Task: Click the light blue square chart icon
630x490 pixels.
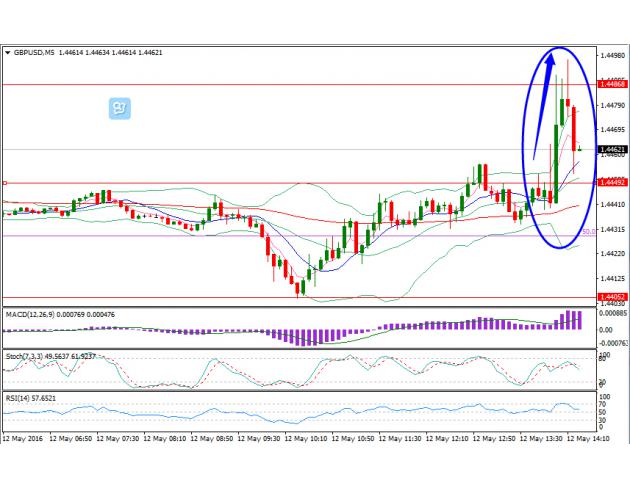Action: 119,107
